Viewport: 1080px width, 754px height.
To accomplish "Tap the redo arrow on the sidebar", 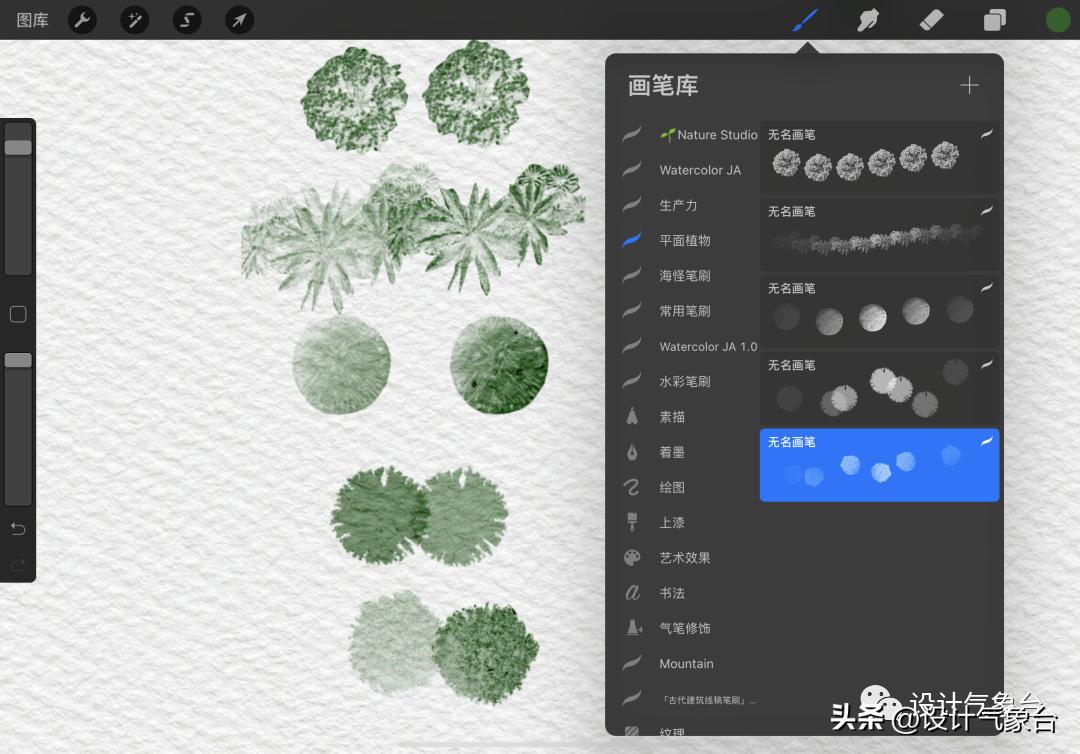I will click(x=18, y=564).
